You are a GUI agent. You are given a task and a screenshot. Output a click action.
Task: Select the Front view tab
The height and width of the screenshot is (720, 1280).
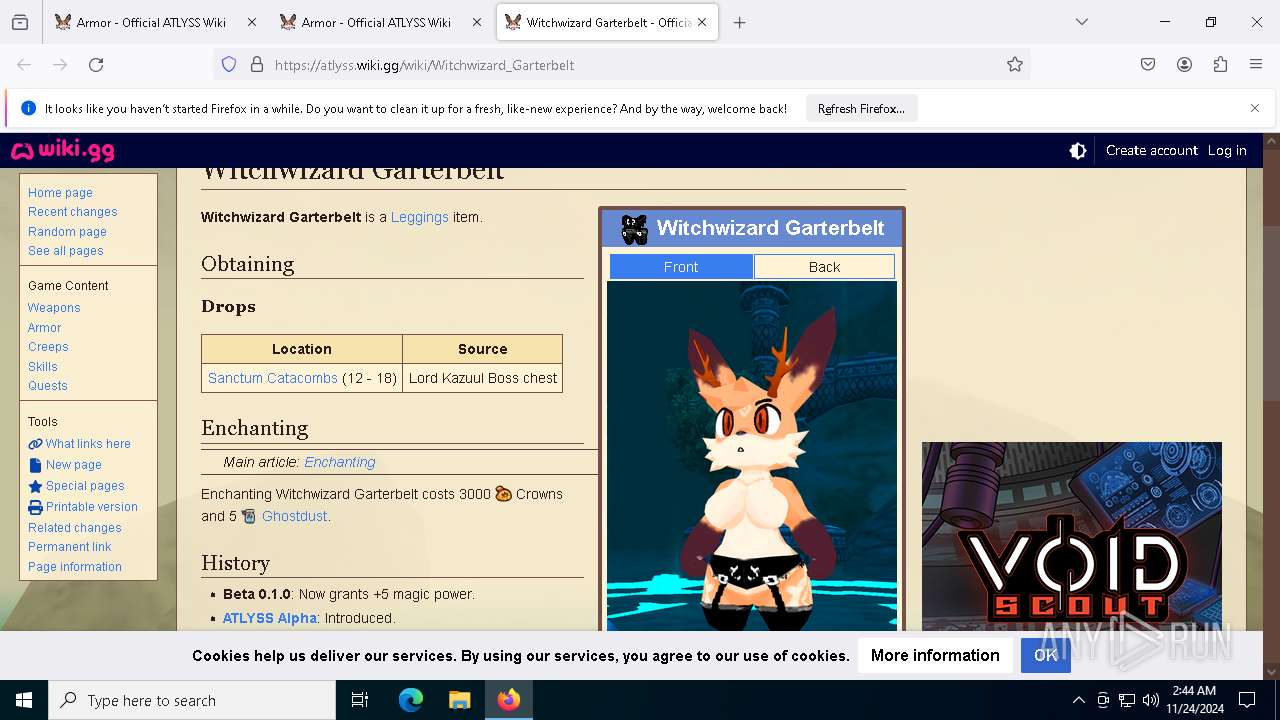point(681,267)
